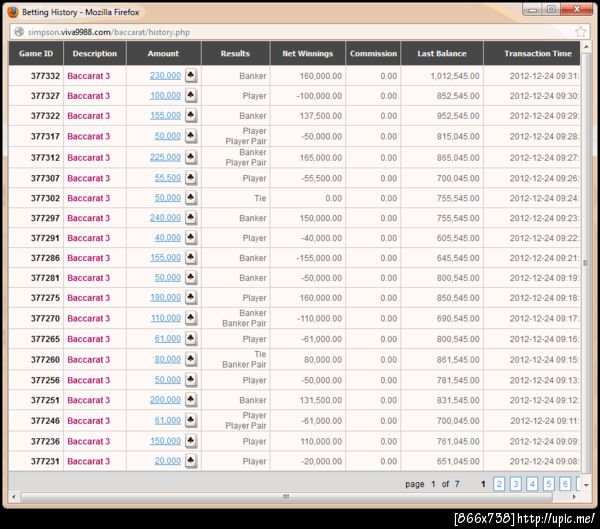Click the site identity globe icon
This screenshot has width=600, height=529.
click(x=19, y=32)
